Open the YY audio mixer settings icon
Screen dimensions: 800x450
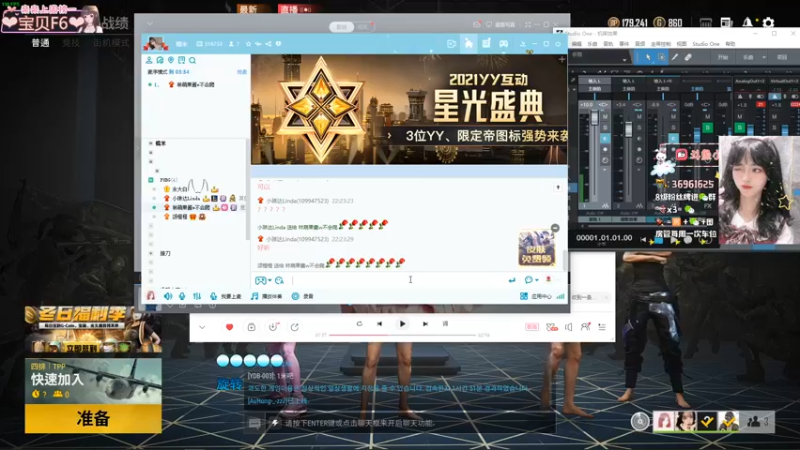coord(197,296)
